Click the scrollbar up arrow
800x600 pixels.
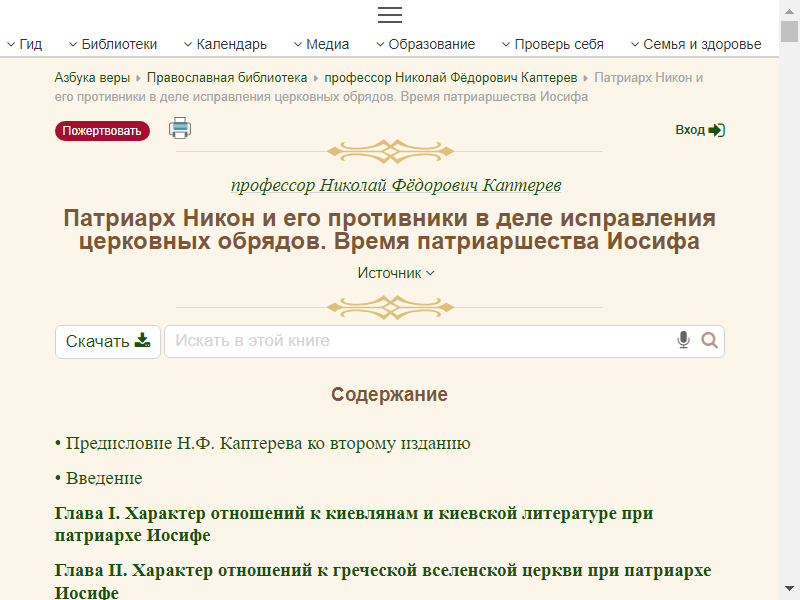pos(789,11)
